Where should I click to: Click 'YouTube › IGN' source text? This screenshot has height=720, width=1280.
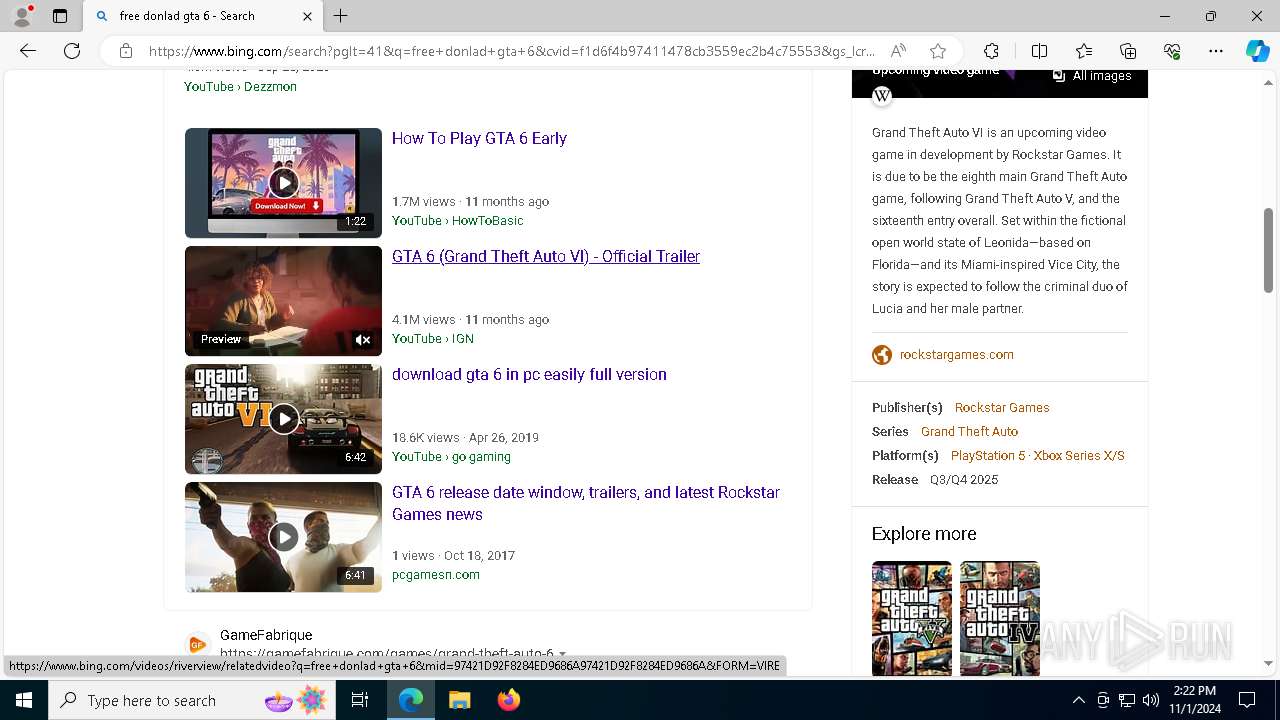[x=433, y=339]
